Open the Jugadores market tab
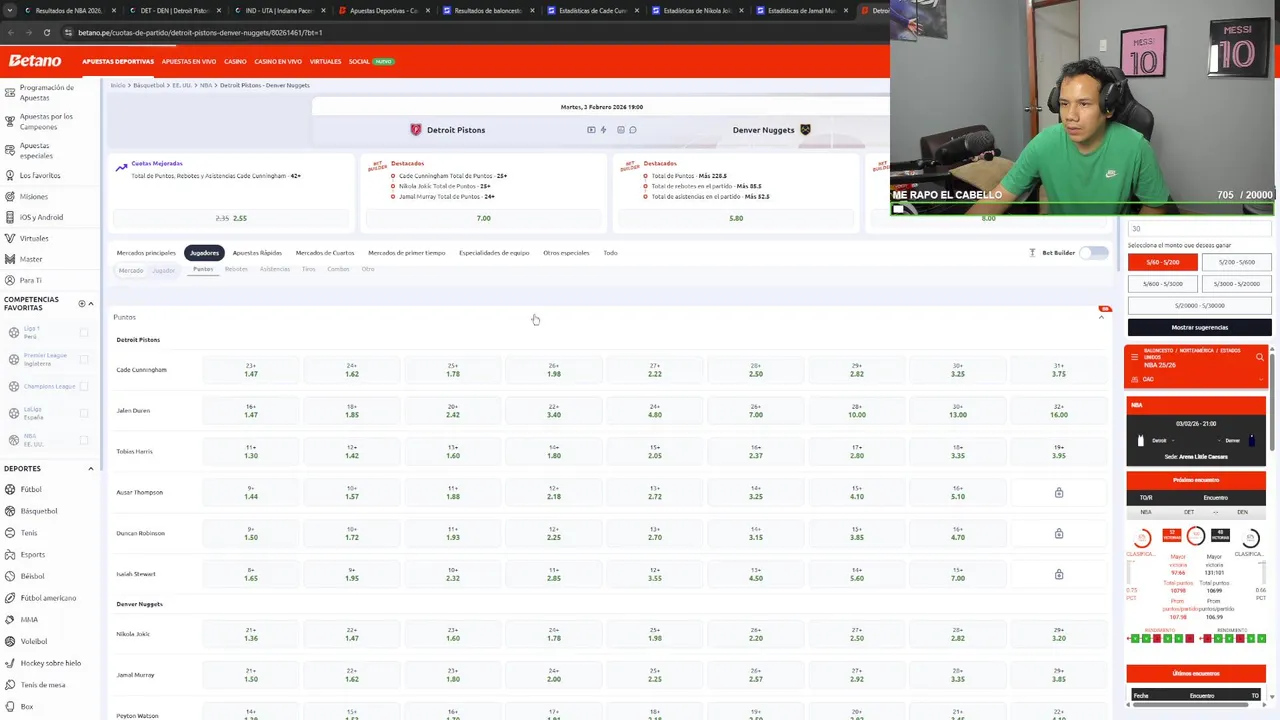 point(204,253)
